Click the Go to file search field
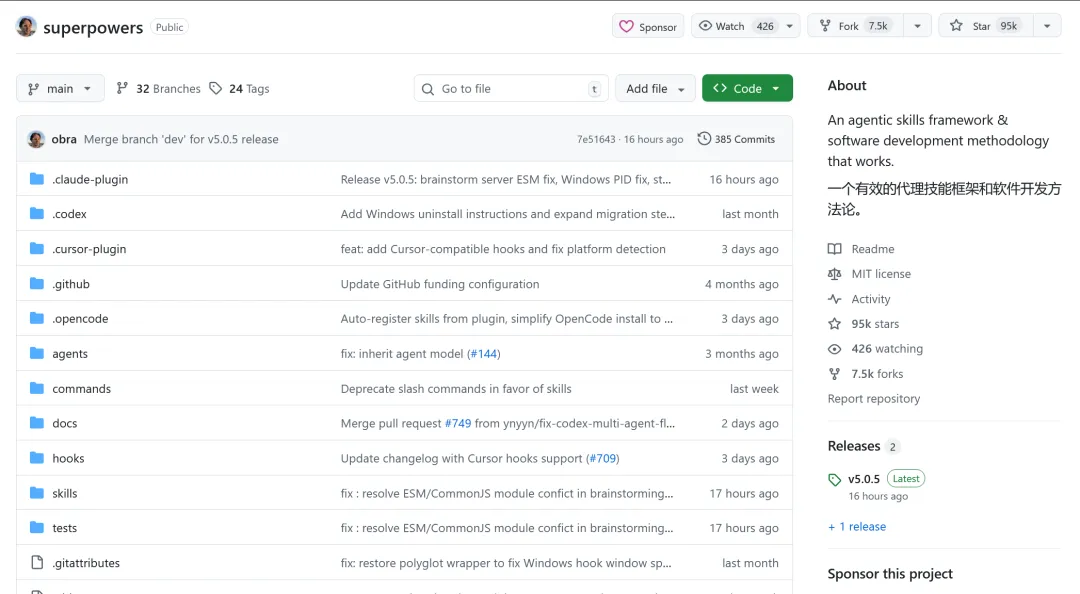 coord(510,89)
